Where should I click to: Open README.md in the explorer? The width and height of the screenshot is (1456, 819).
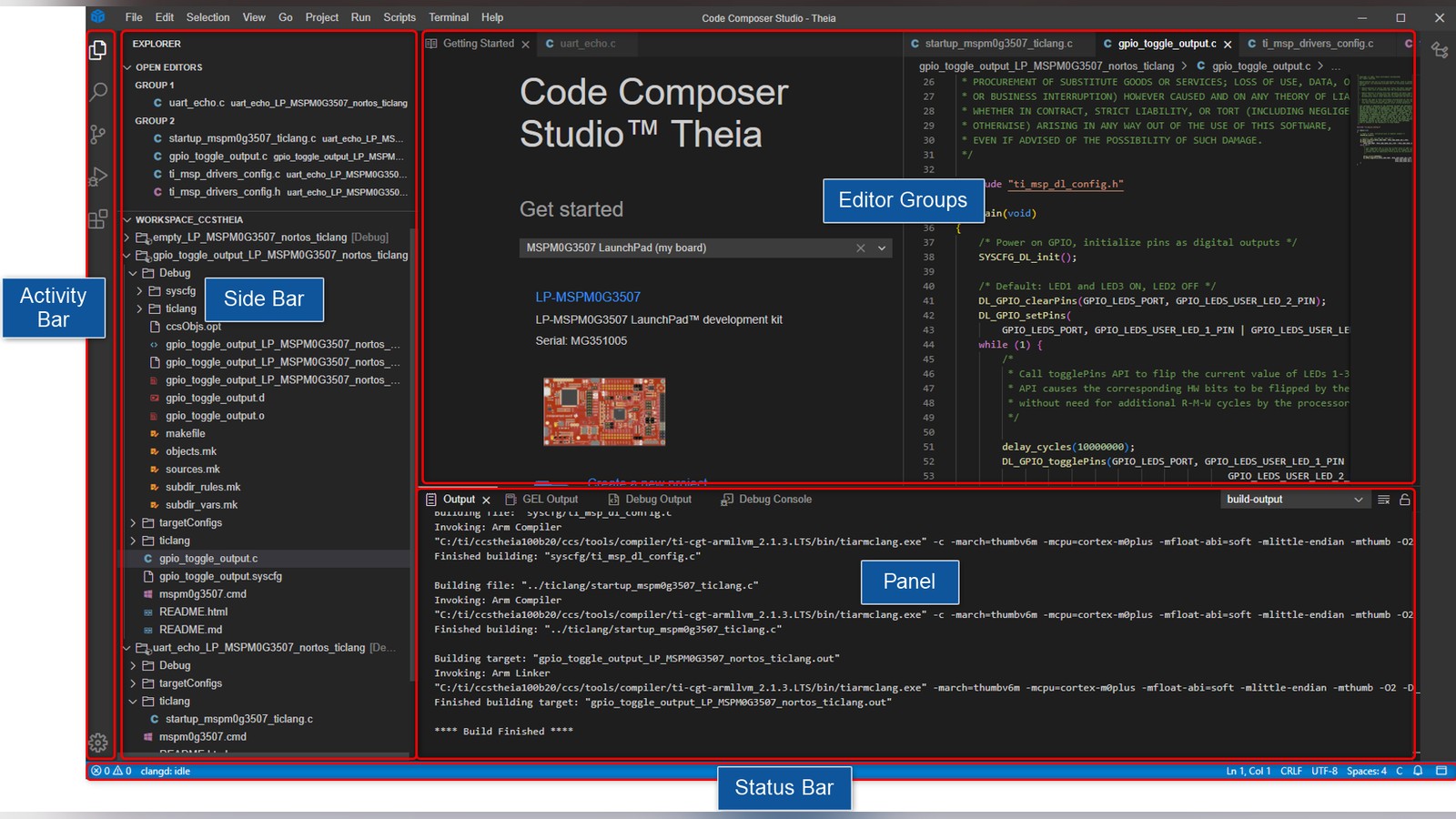[x=190, y=630]
